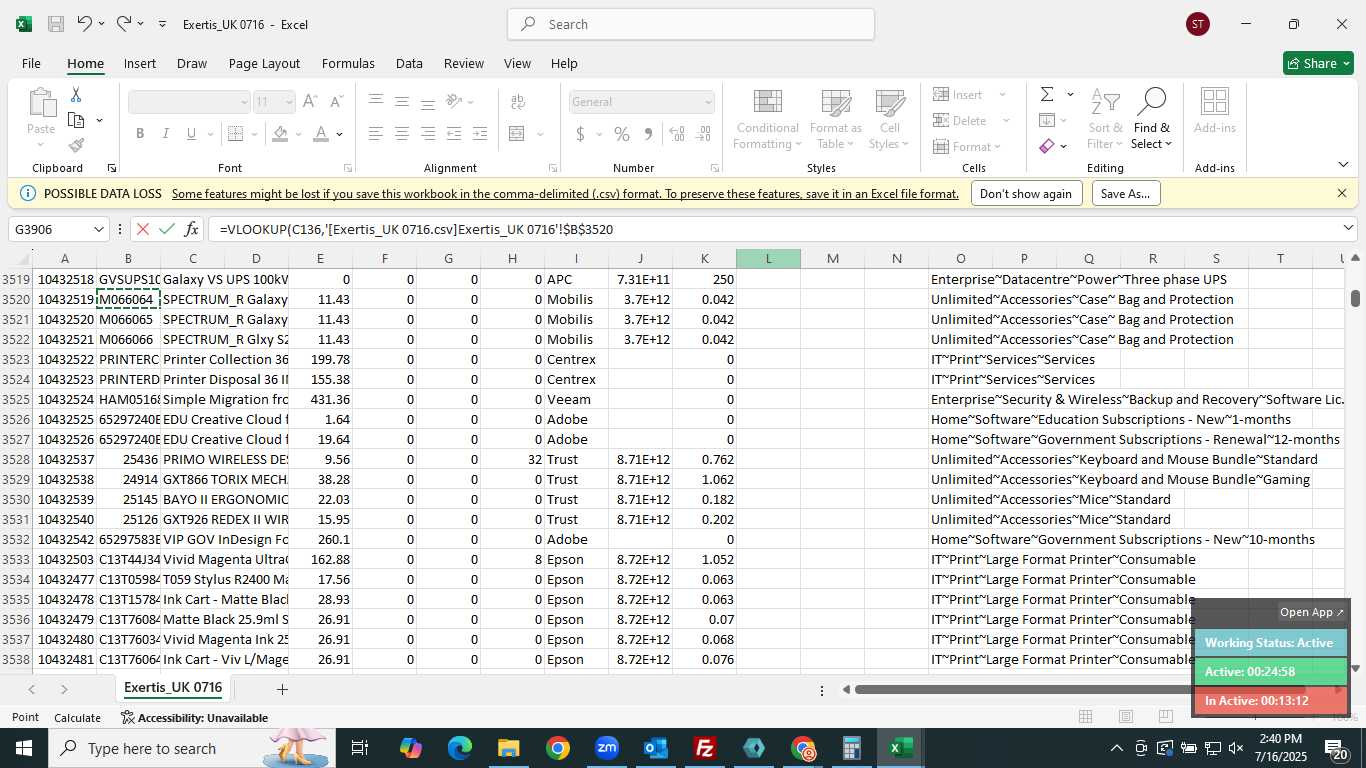Collapse the ribbon with the chevron

[1343, 165]
